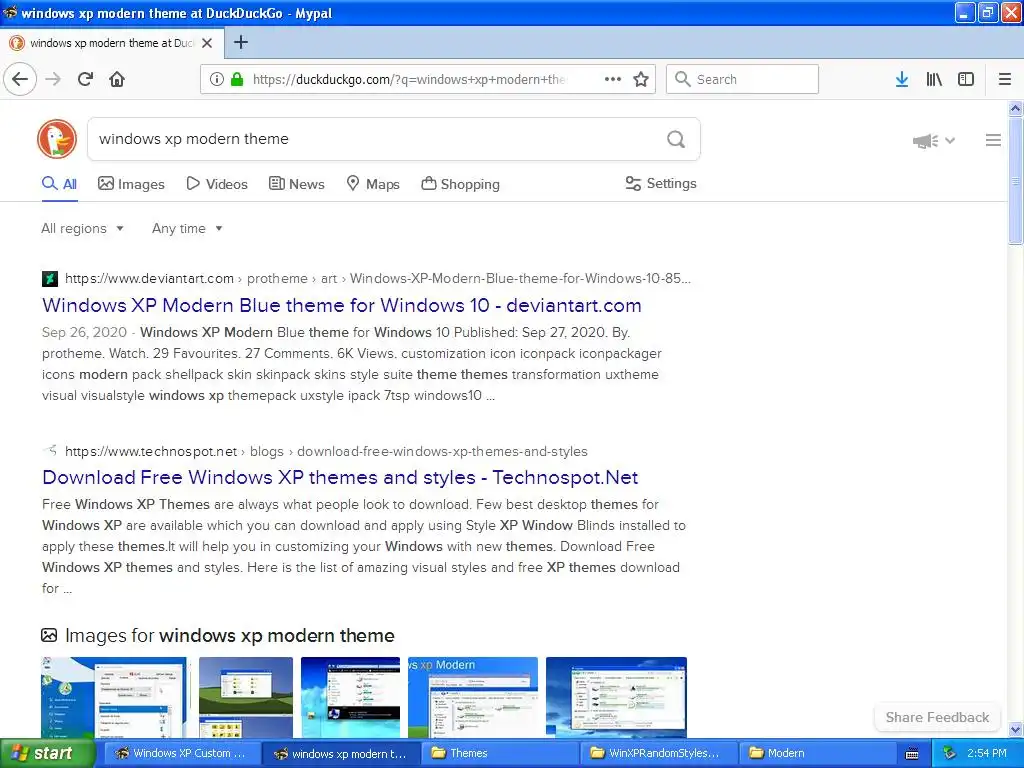Switch to Windows XP Custom taskbar window
Image resolution: width=1024 pixels, height=768 pixels.
pyautogui.click(x=180, y=753)
